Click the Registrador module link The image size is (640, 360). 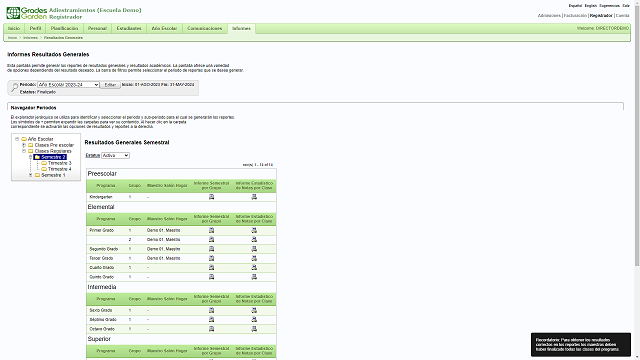tap(601, 16)
